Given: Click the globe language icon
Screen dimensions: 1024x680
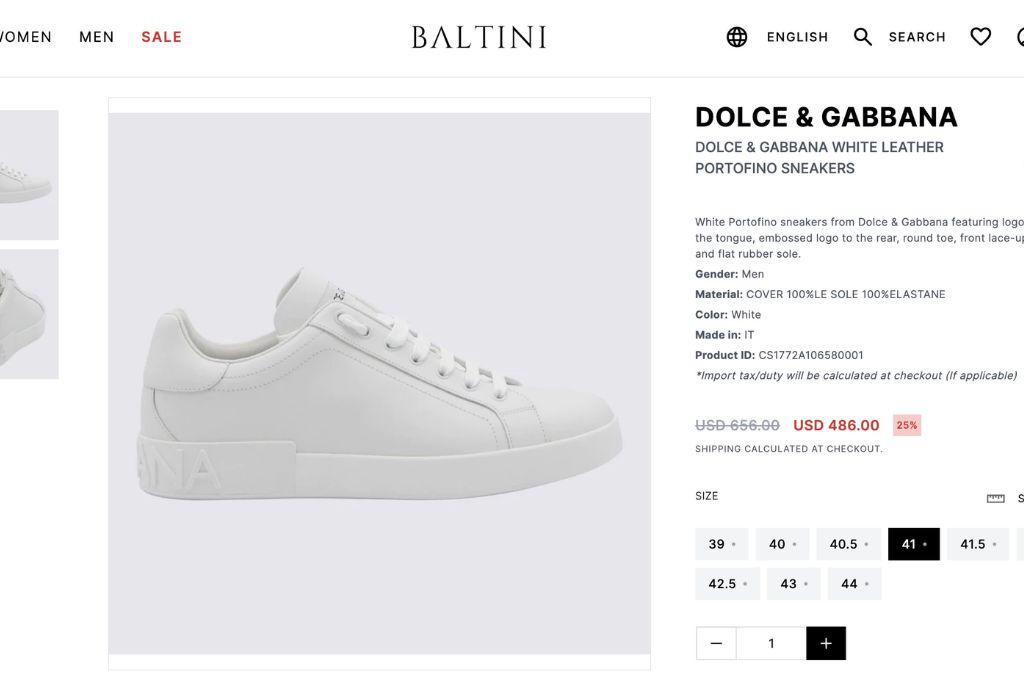Looking at the screenshot, I should click(737, 37).
